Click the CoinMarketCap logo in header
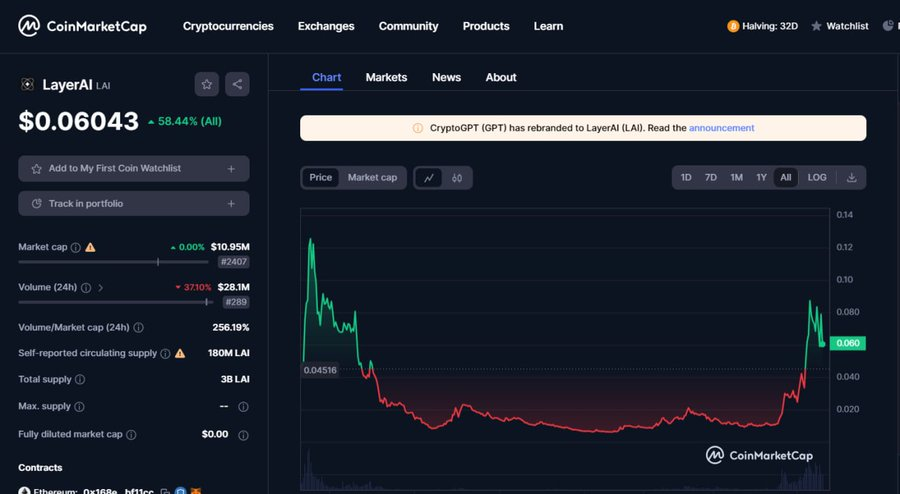Screen dimensions: 900x494 pyautogui.click(x=83, y=26)
